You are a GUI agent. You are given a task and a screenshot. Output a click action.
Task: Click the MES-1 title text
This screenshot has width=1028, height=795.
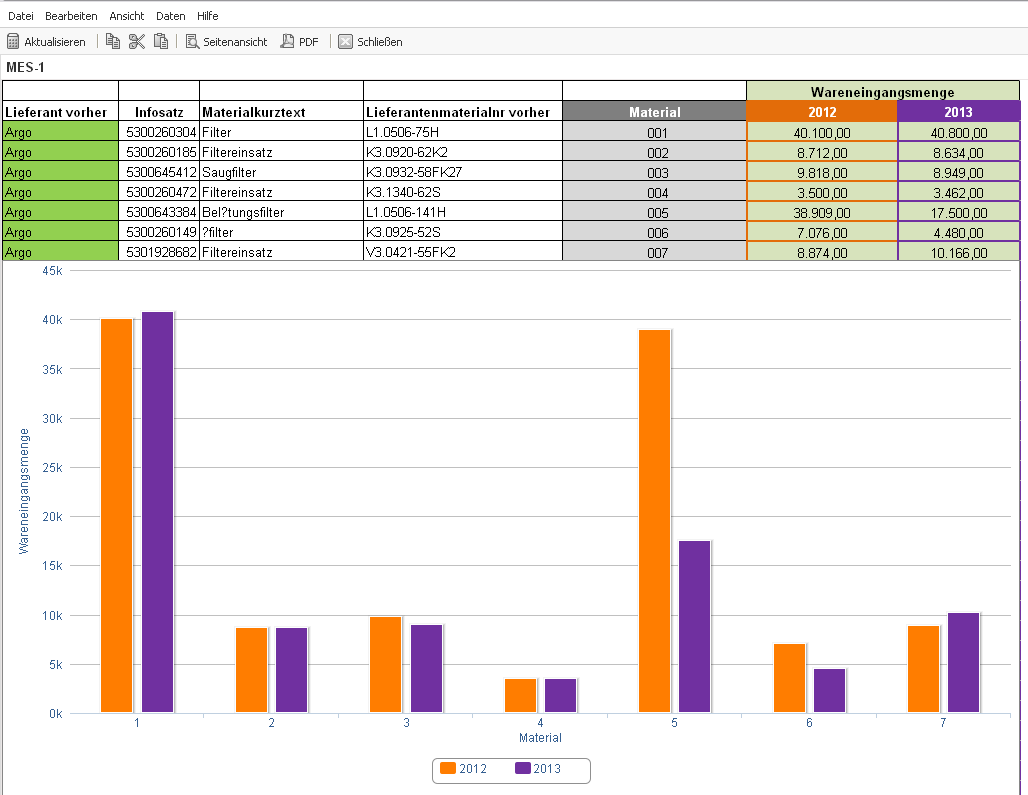point(25,67)
